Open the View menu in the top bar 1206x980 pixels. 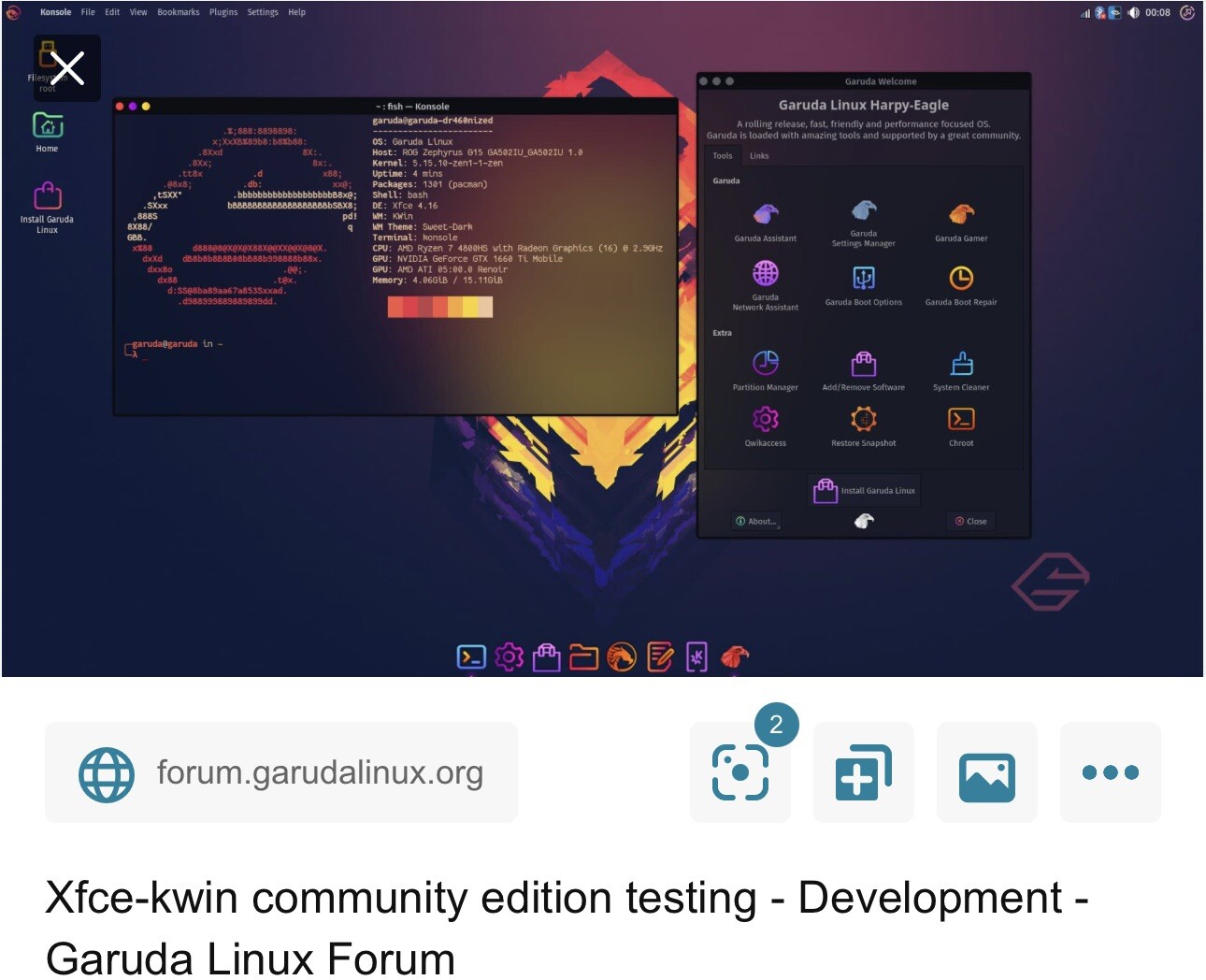138,12
